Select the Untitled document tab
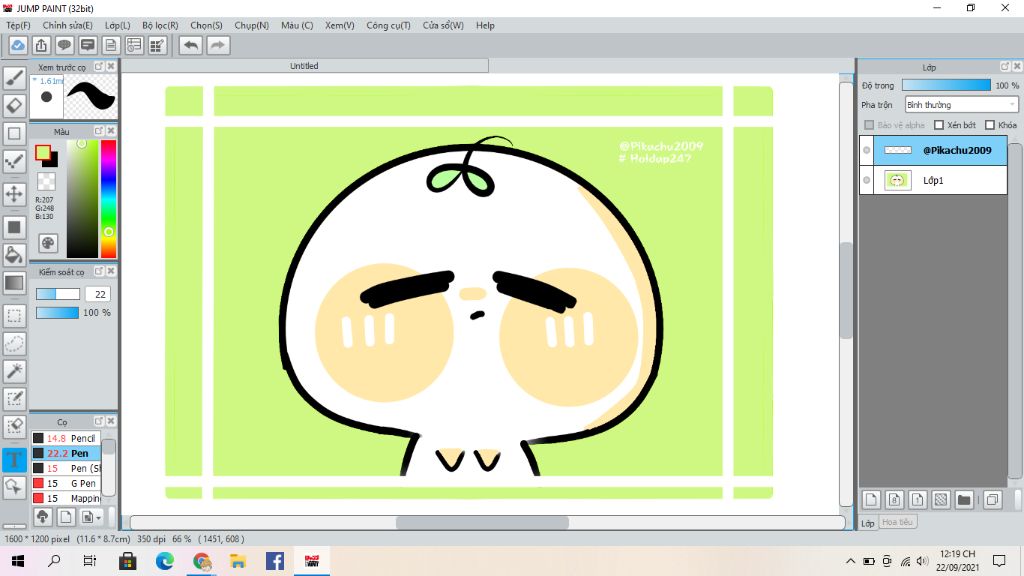Viewport: 1024px width, 576px height. pos(304,66)
